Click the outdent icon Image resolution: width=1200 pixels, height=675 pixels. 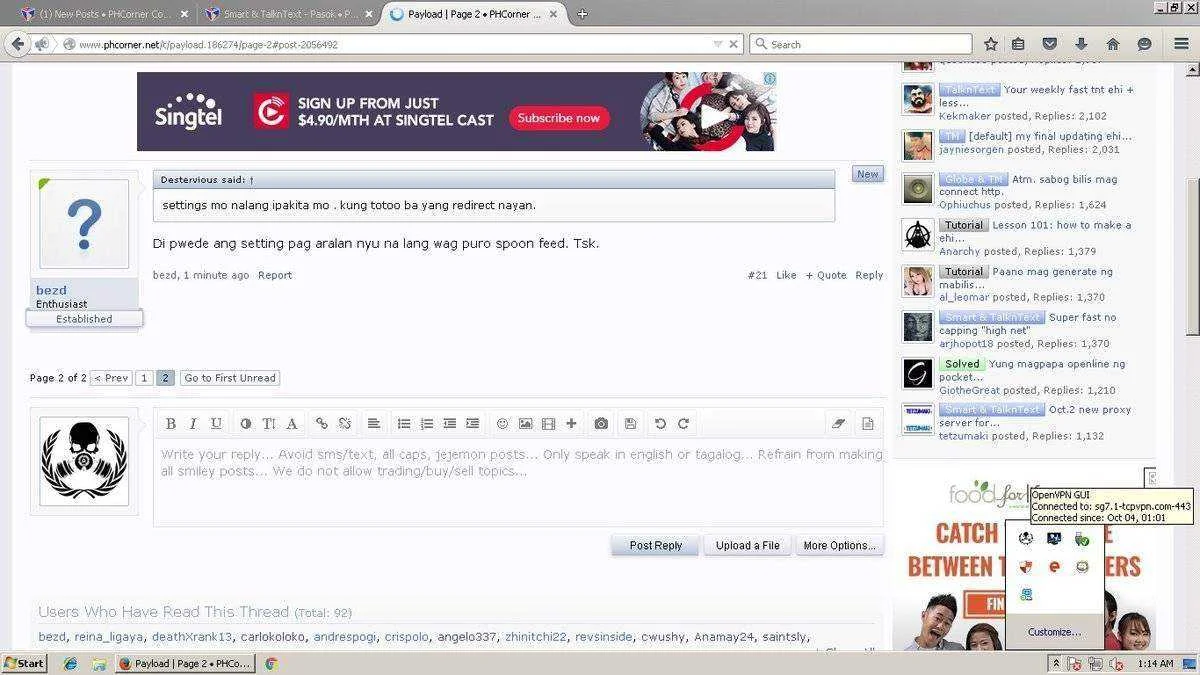click(450, 424)
